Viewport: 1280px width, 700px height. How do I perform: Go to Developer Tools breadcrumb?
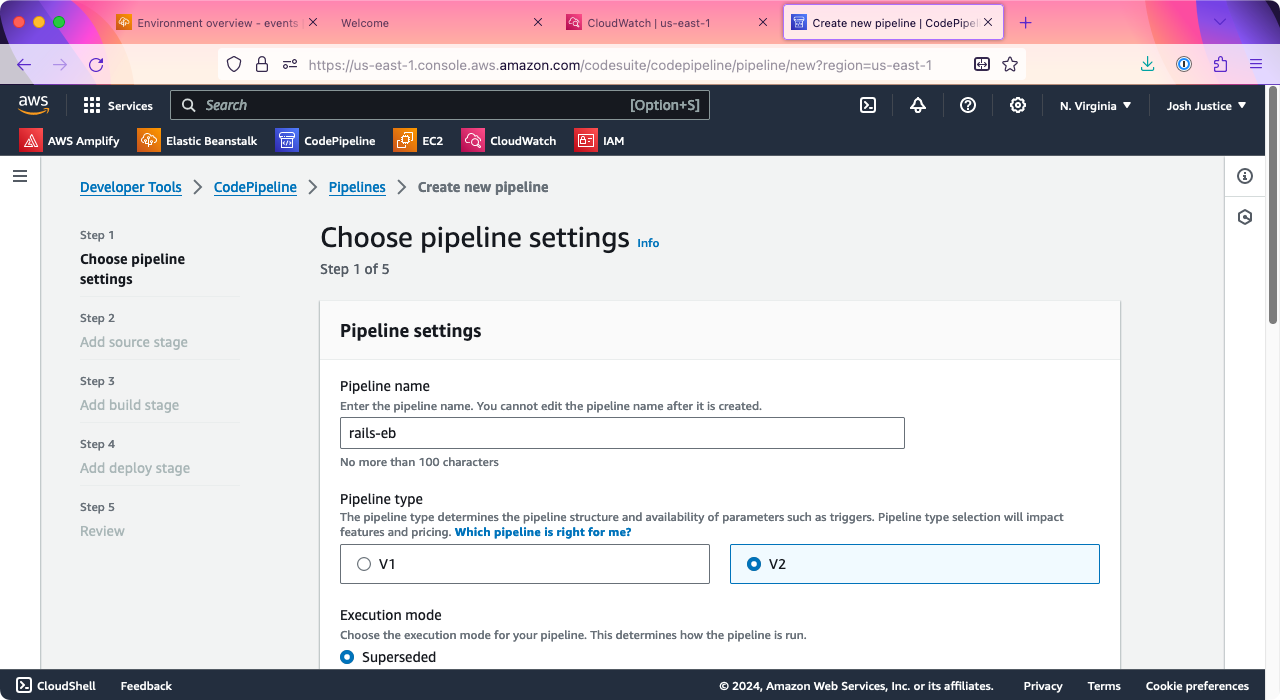coord(131,187)
